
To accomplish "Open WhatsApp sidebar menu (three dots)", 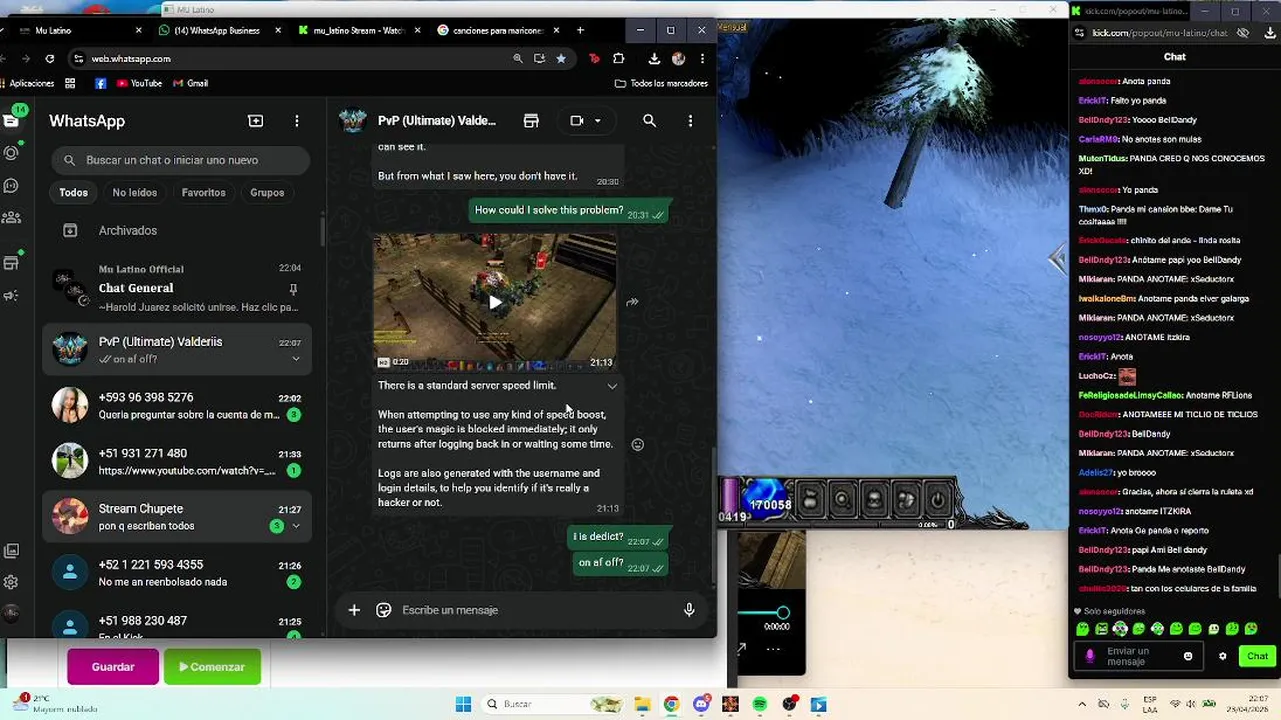I will click(x=296, y=121).
